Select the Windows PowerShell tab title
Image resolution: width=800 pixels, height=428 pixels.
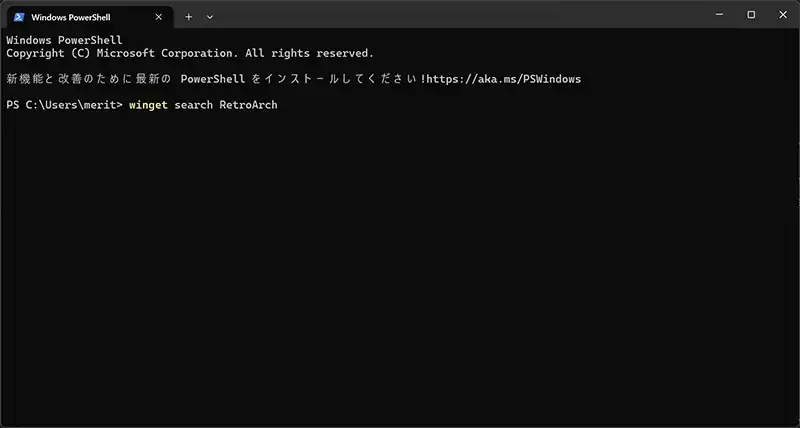(72, 17)
